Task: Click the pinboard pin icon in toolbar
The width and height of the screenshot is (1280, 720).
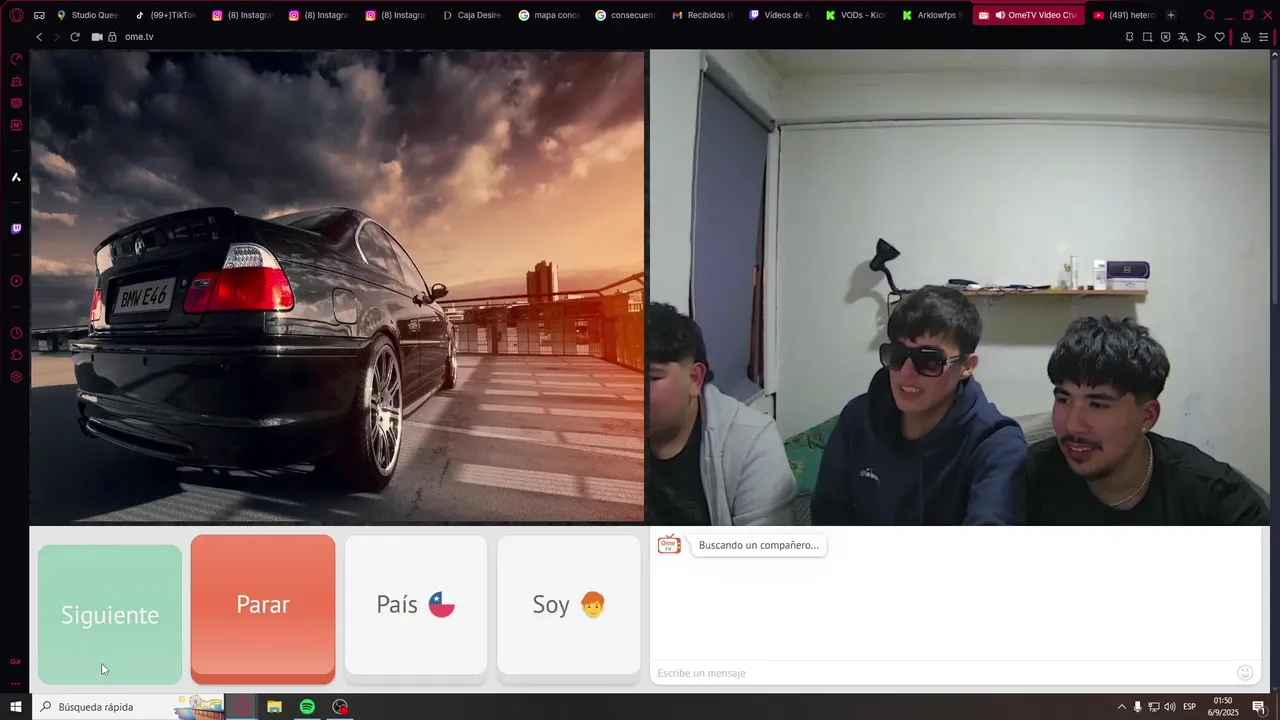Action: pos(1129,37)
